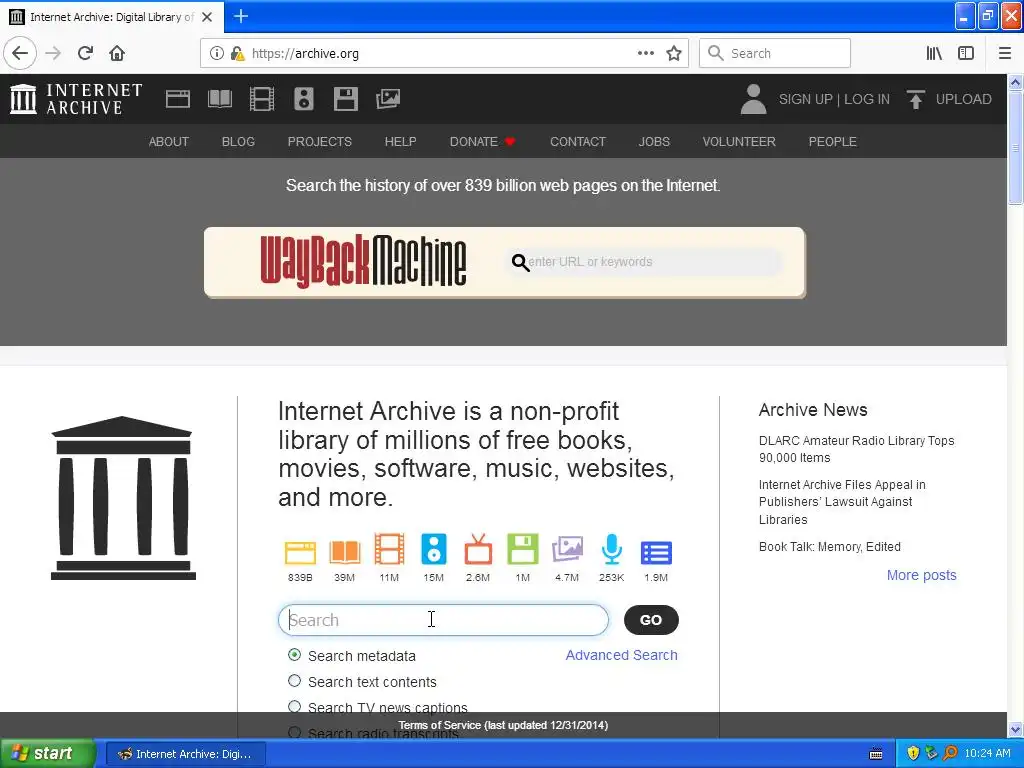Open the ABOUT menu item
Image resolution: width=1024 pixels, height=768 pixels.
coord(168,142)
